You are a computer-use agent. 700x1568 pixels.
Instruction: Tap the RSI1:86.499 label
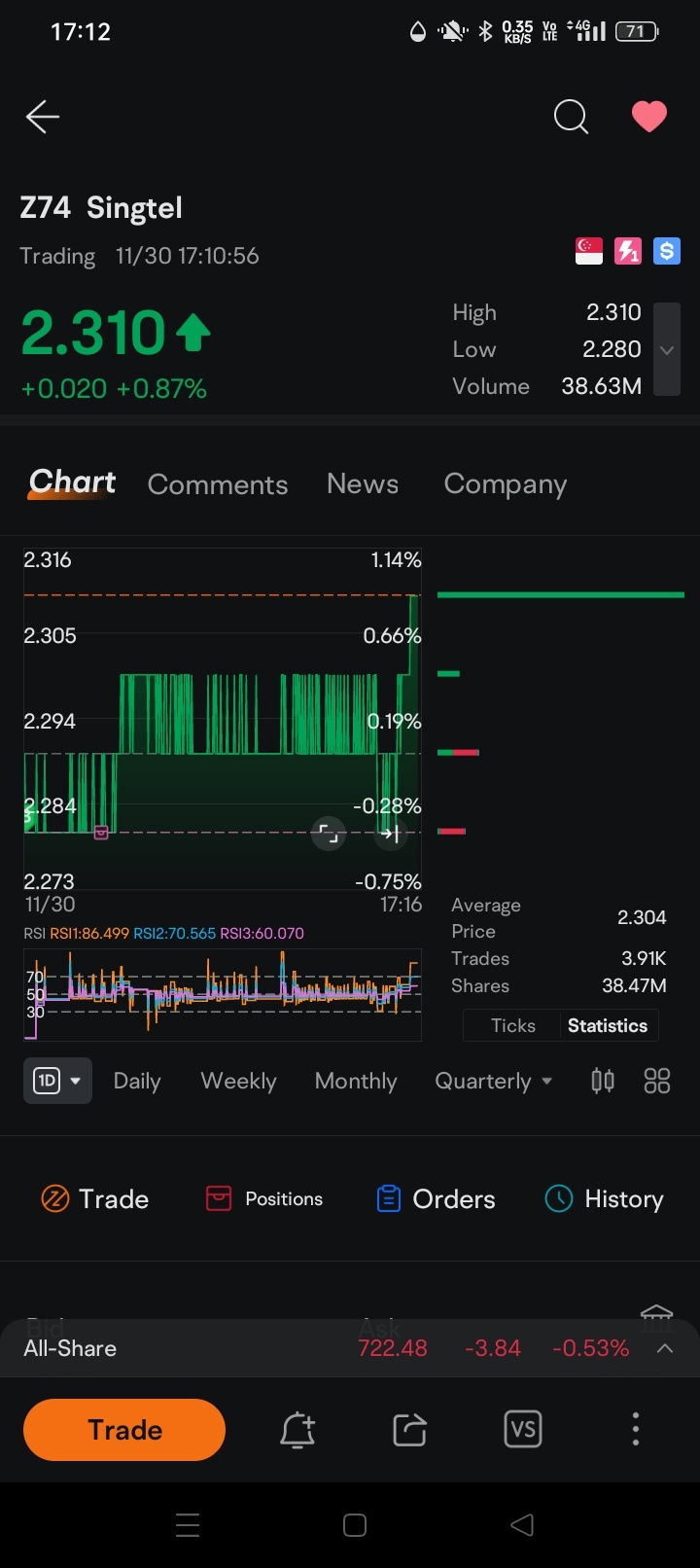88,933
